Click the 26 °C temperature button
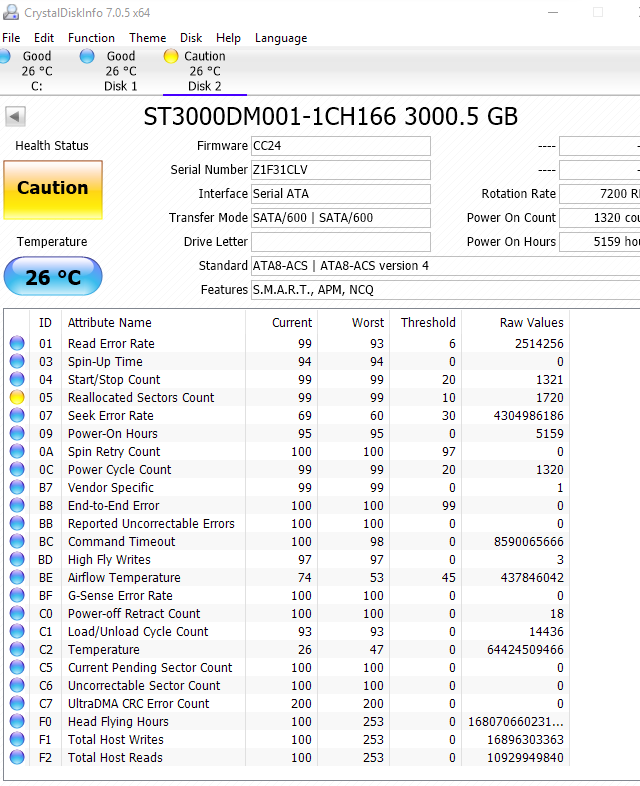The width and height of the screenshot is (640, 786). [x=53, y=276]
